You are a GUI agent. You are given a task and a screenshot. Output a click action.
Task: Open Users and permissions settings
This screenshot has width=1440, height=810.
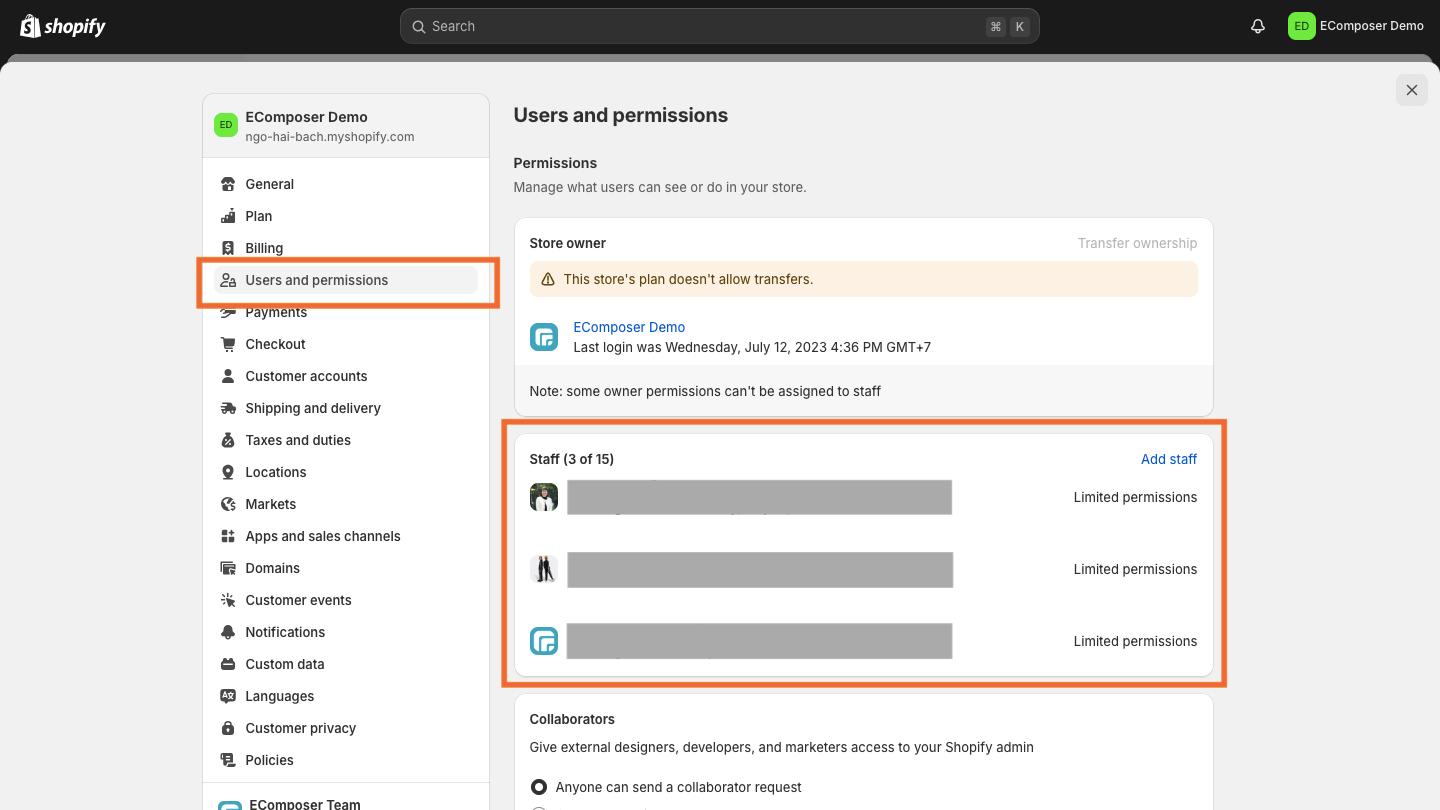[346, 280]
